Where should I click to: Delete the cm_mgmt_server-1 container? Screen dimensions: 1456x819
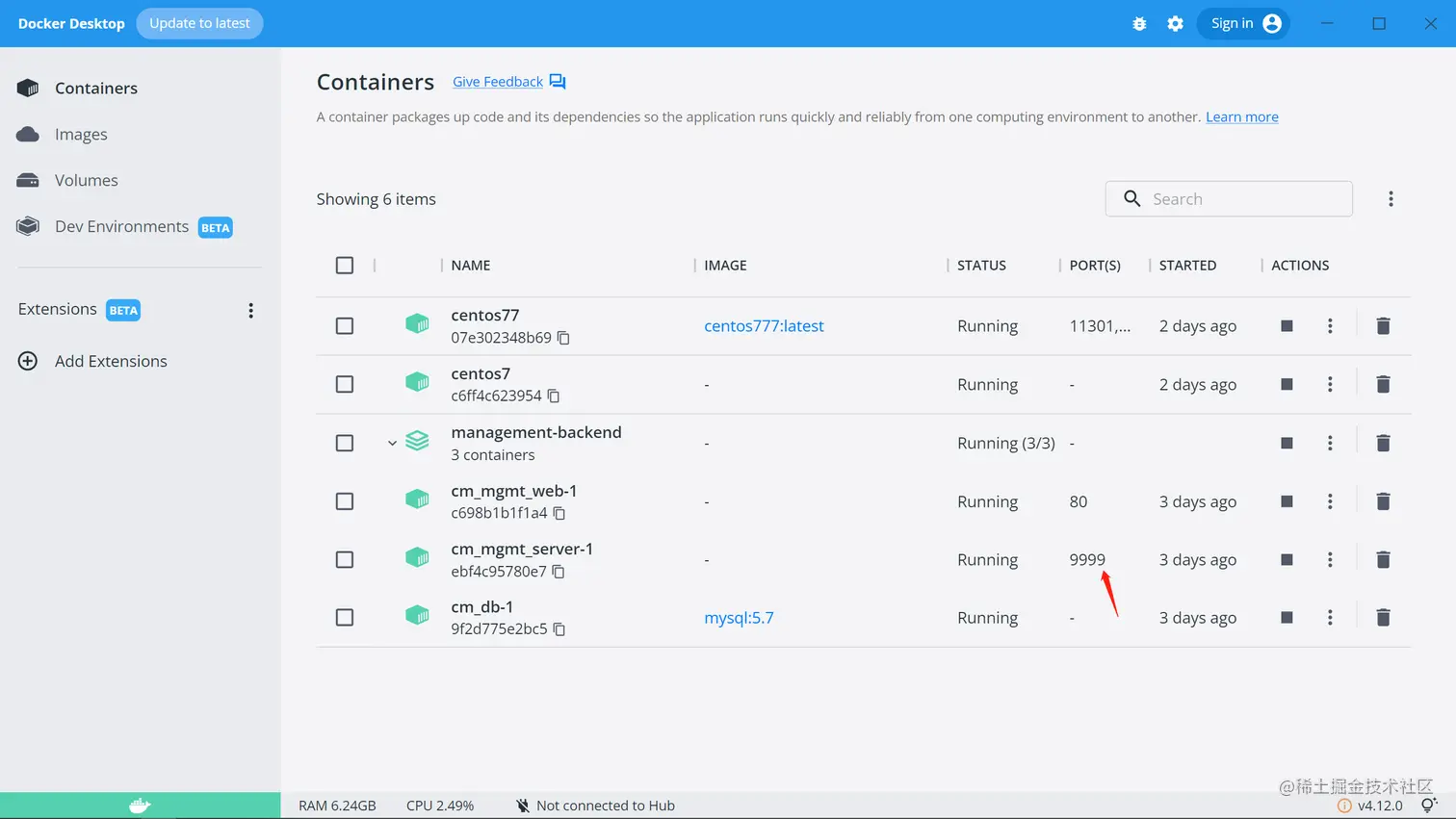tap(1383, 559)
